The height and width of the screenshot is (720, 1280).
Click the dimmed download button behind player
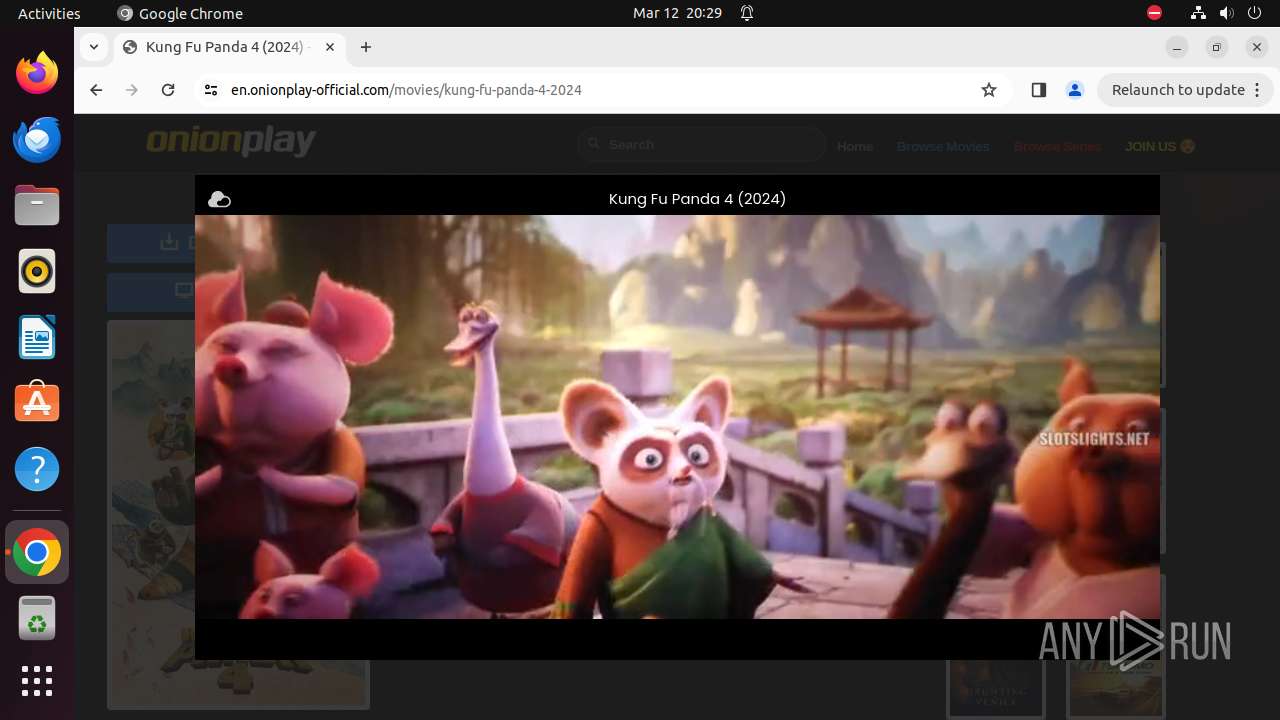(151, 242)
